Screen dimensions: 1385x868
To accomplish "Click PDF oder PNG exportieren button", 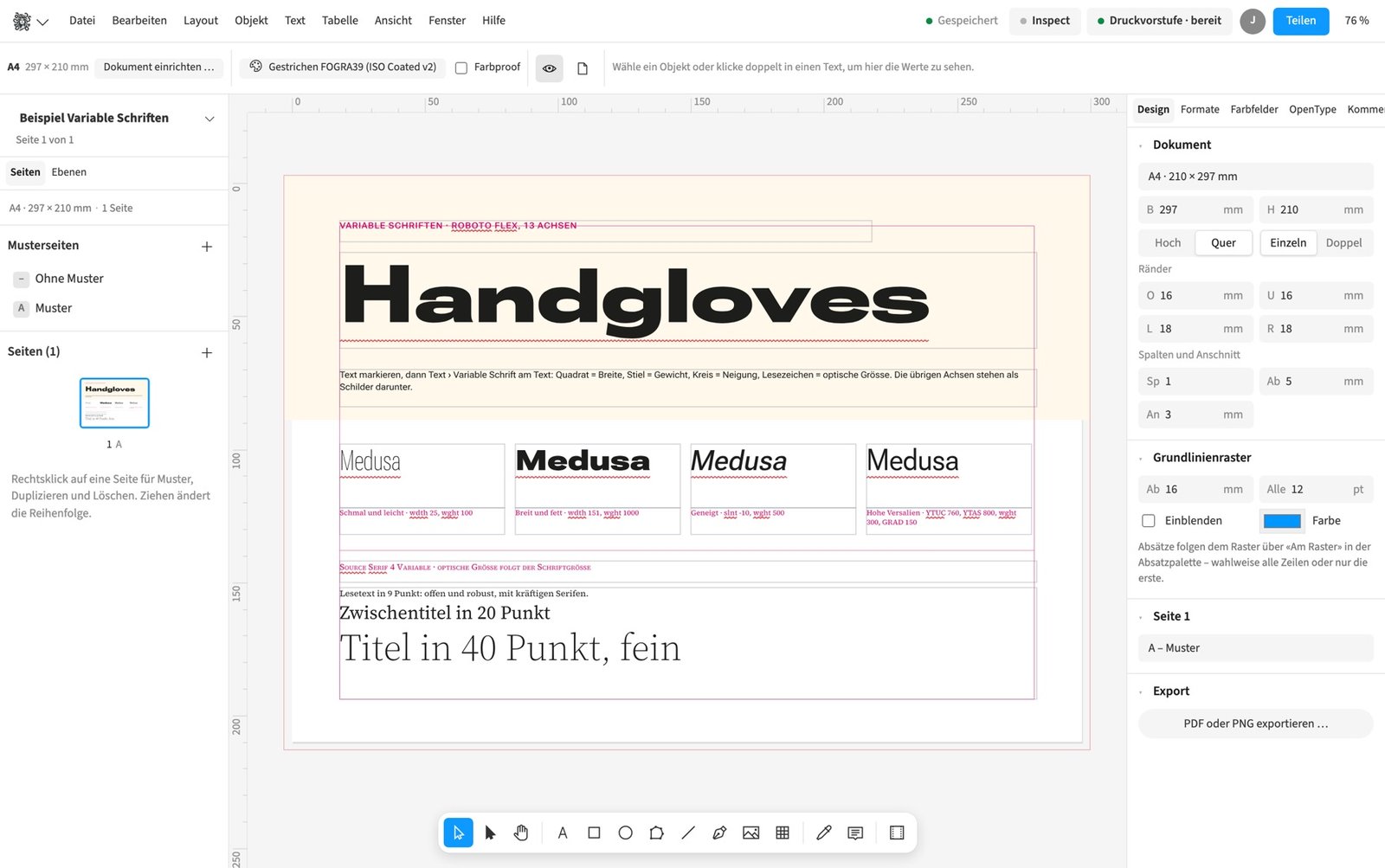I will [x=1255, y=724].
